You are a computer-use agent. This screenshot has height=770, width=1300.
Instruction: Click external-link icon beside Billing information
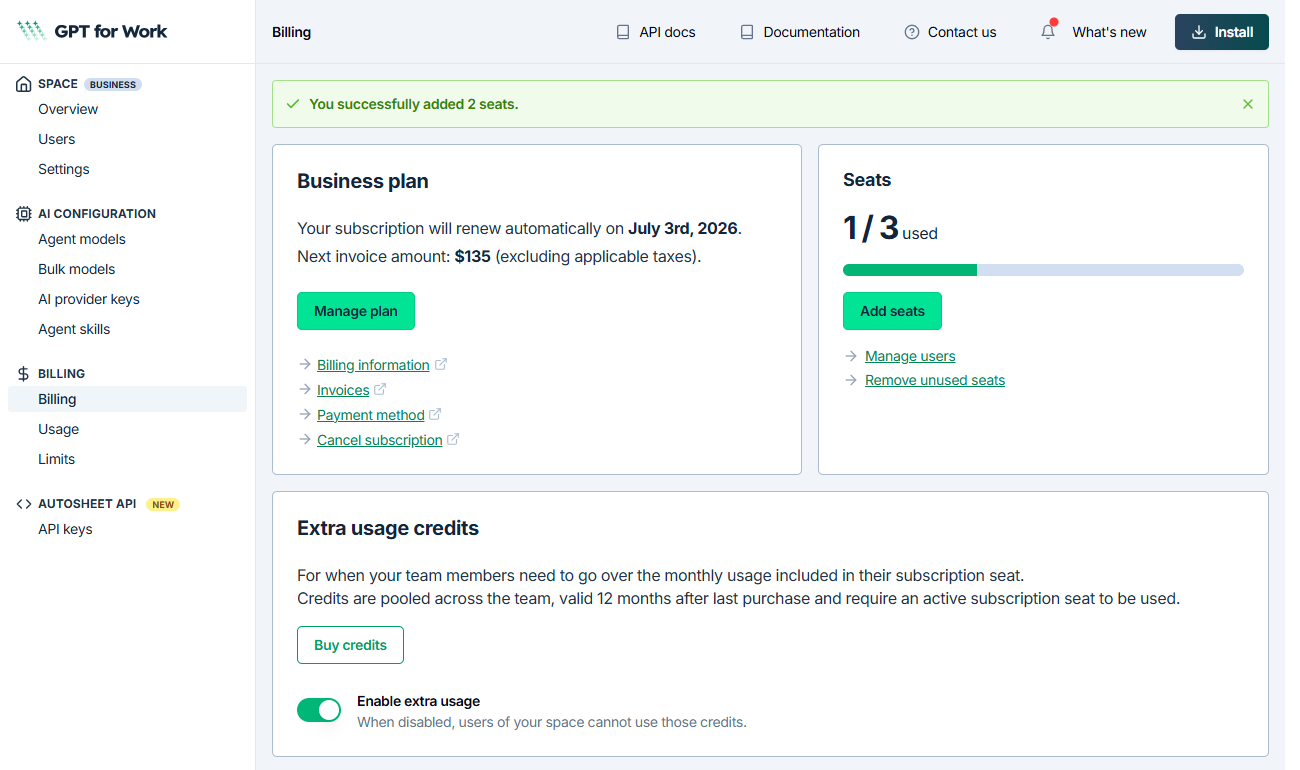[x=441, y=364]
